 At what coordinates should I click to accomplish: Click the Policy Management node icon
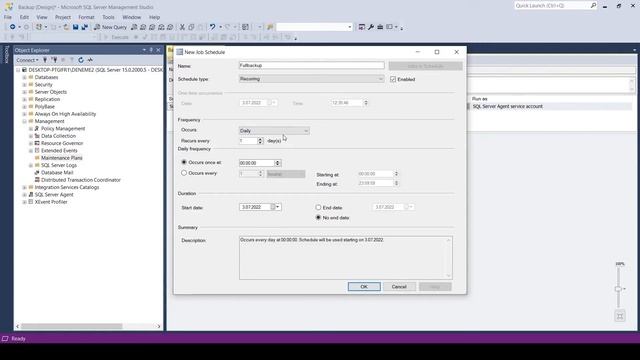37,129
